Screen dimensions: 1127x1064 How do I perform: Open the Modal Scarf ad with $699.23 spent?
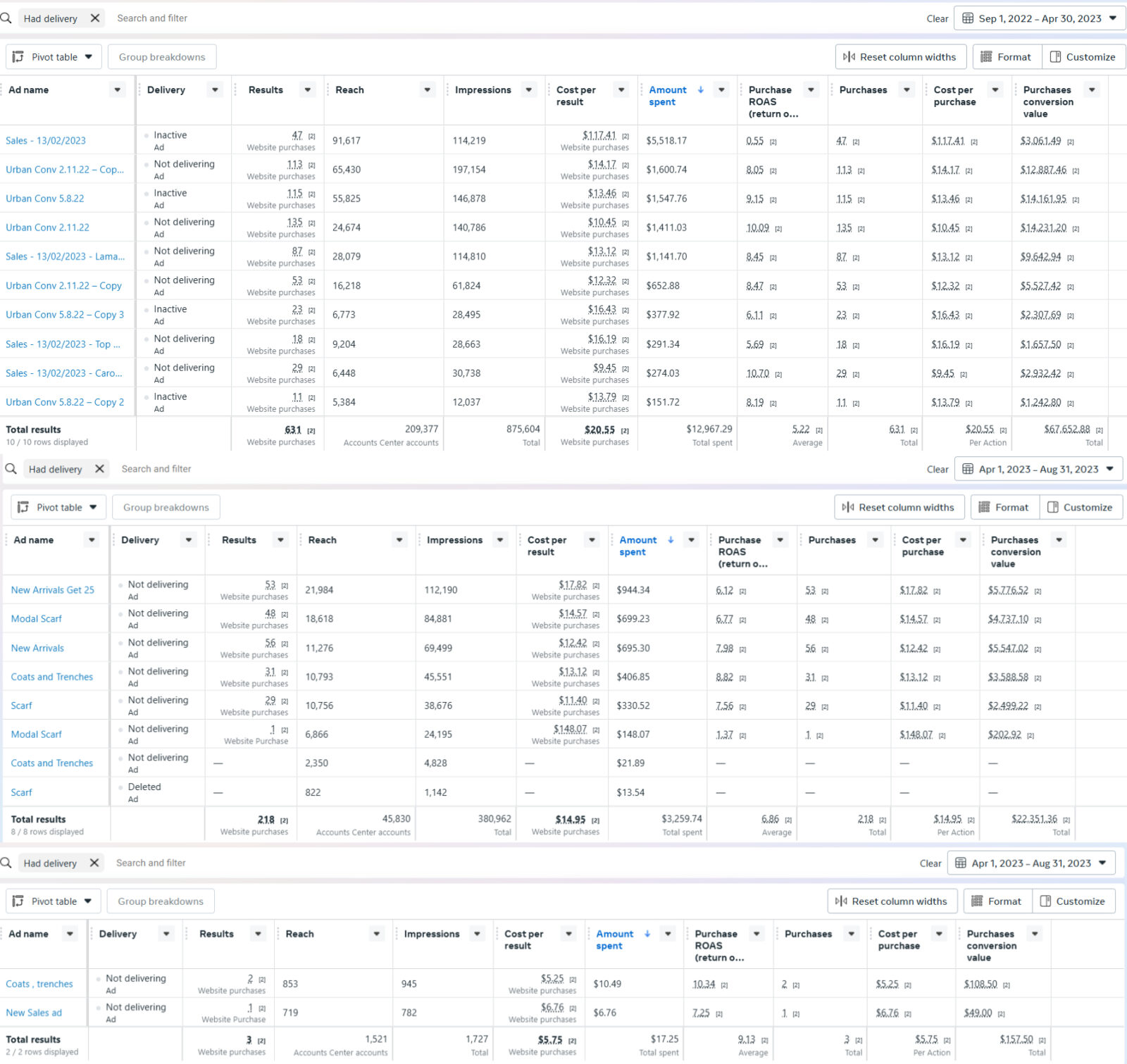[x=37, y=619]
